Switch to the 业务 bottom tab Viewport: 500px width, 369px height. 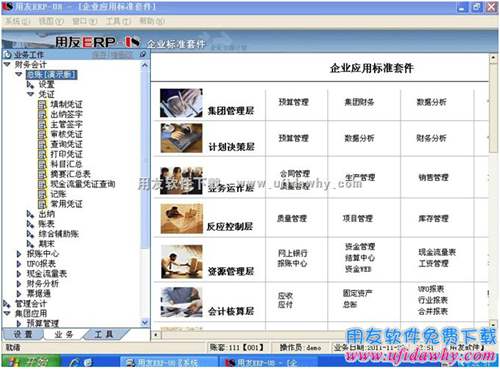pos(63,334)
